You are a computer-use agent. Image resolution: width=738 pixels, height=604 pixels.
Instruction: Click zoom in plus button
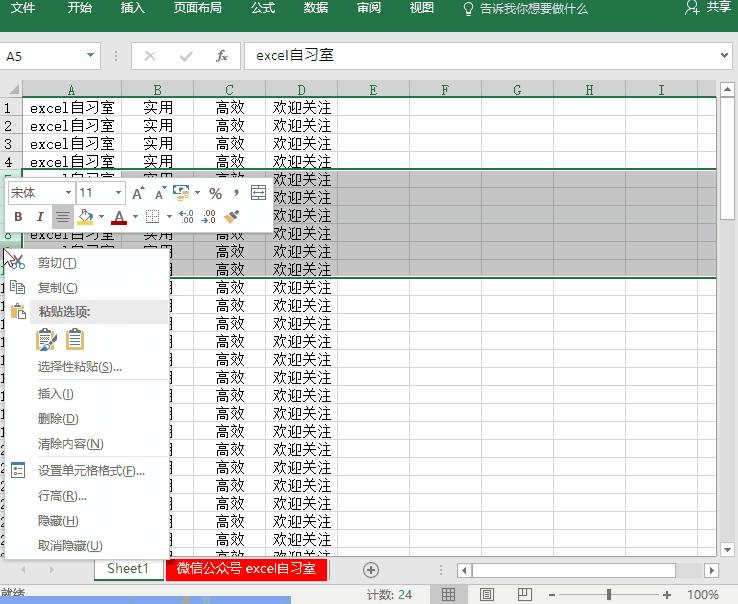pyautogui.click(x=666, y=595)
